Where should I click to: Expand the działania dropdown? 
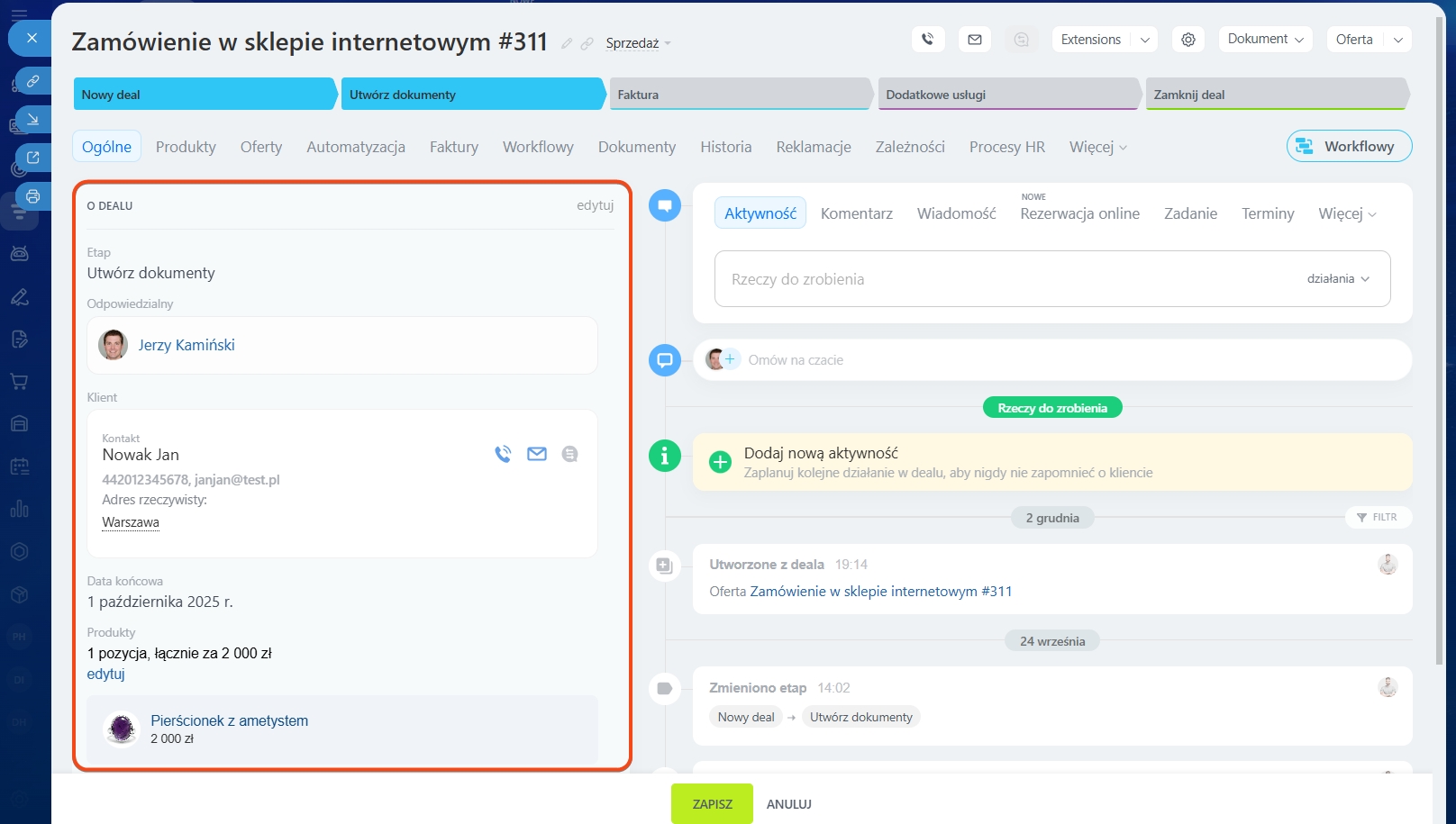(x=1338, y=279)
